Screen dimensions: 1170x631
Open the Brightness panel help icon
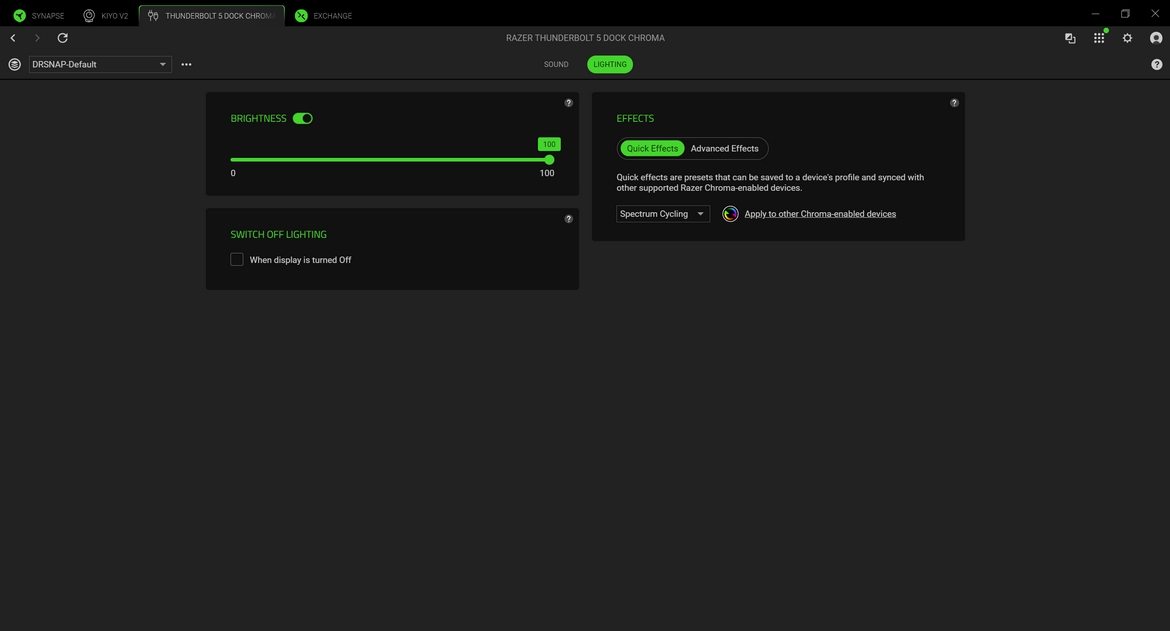[x=568, y=103]
